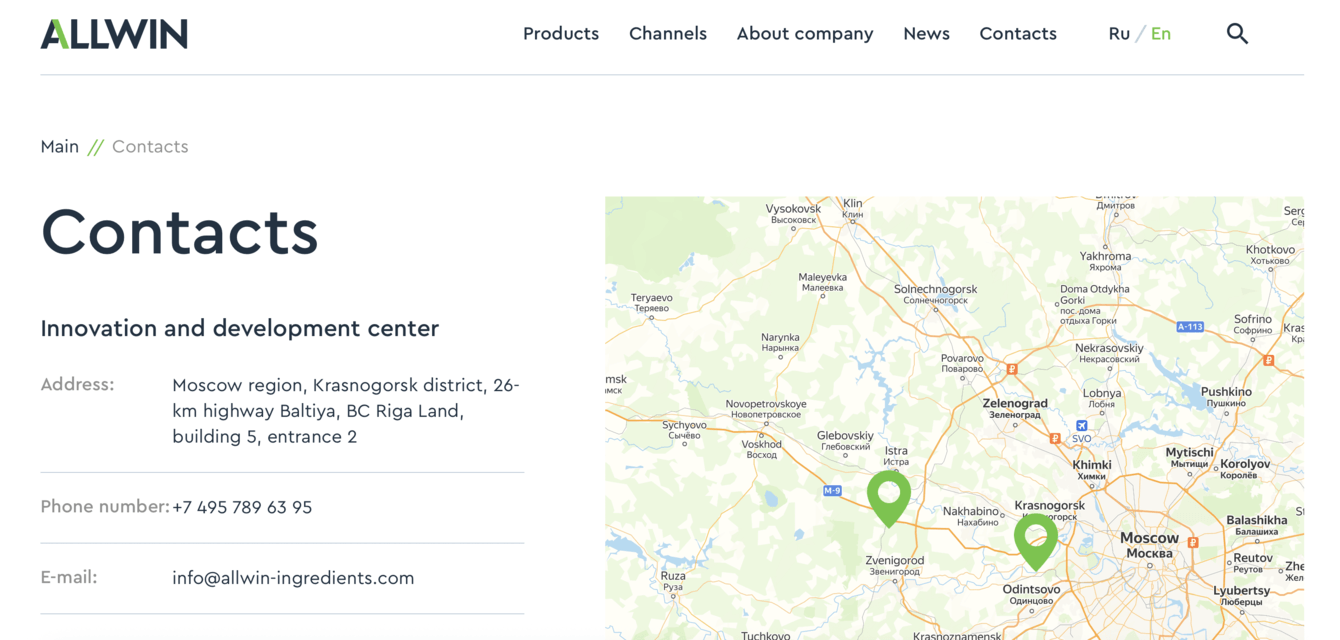The height and width of the screenshot is (640, 1340).
Task: Follow the Main breadcrumb link
Action: click(60, 147)
